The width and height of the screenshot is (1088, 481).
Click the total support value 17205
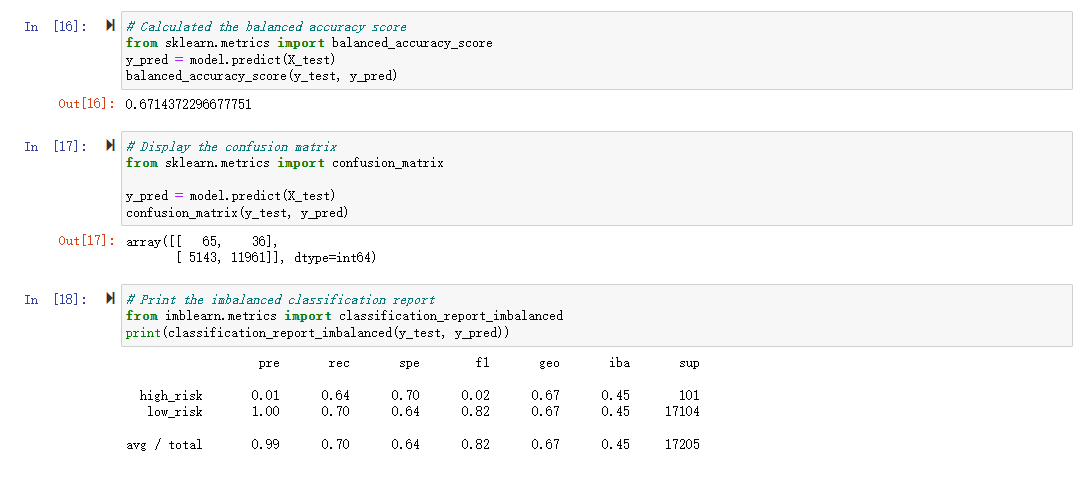pos(682,445)
